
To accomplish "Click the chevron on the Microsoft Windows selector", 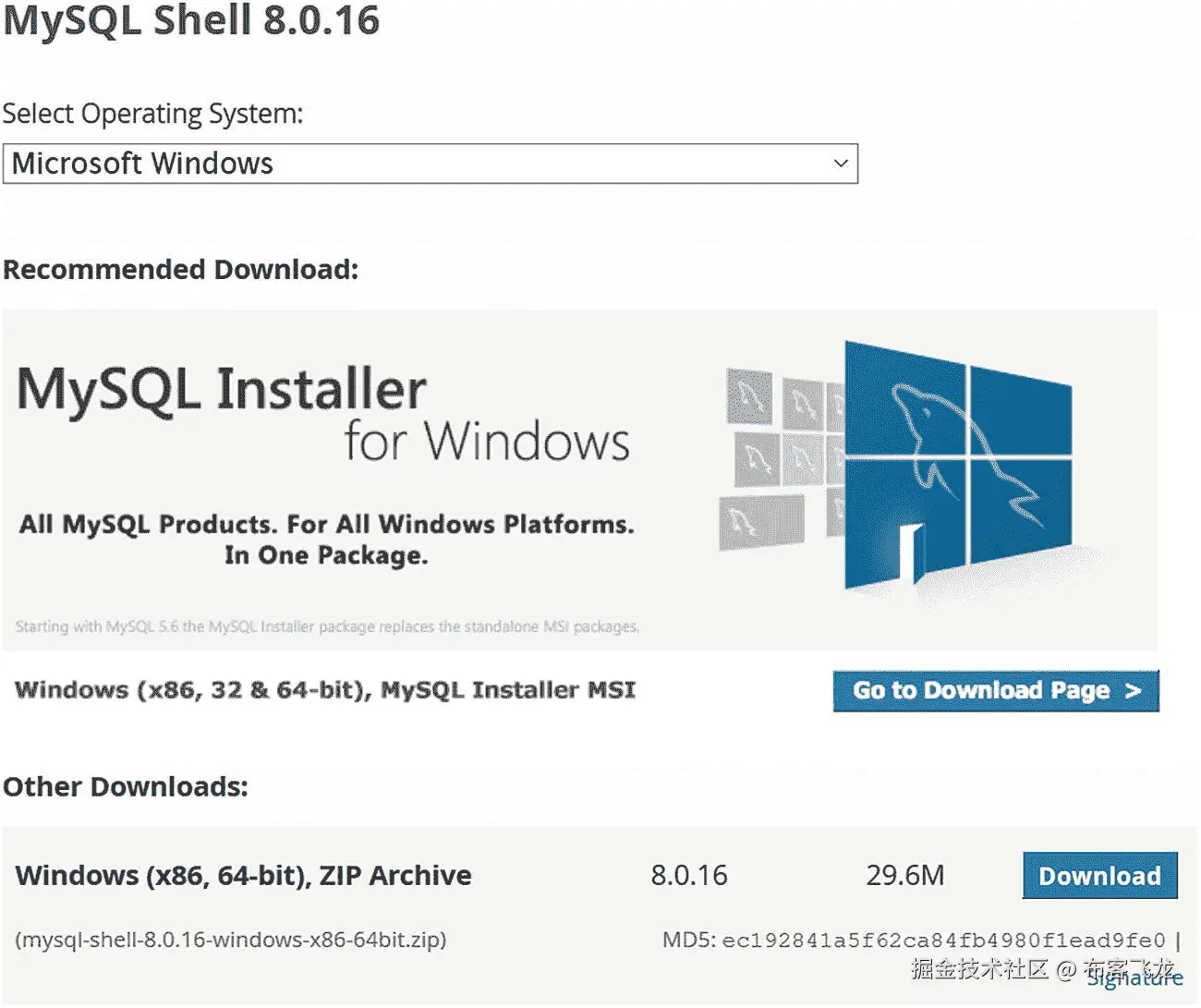I will pos(840,164).
